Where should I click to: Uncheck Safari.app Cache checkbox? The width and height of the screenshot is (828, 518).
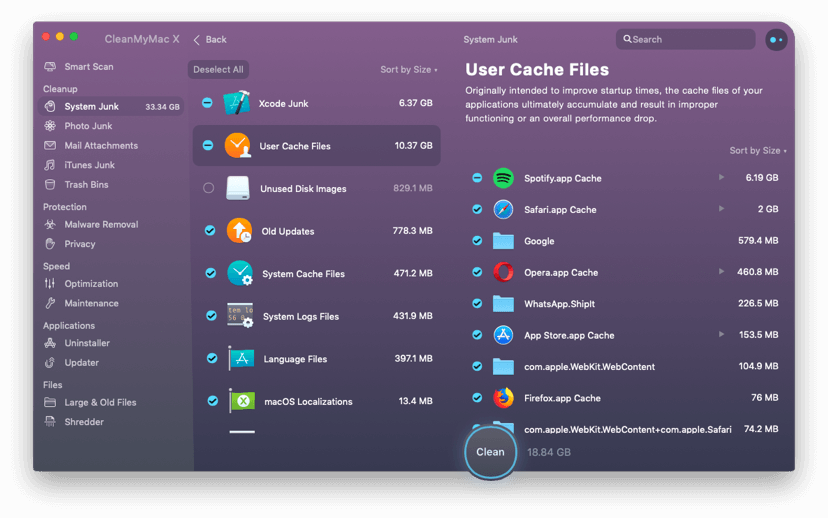coord(477,210)
